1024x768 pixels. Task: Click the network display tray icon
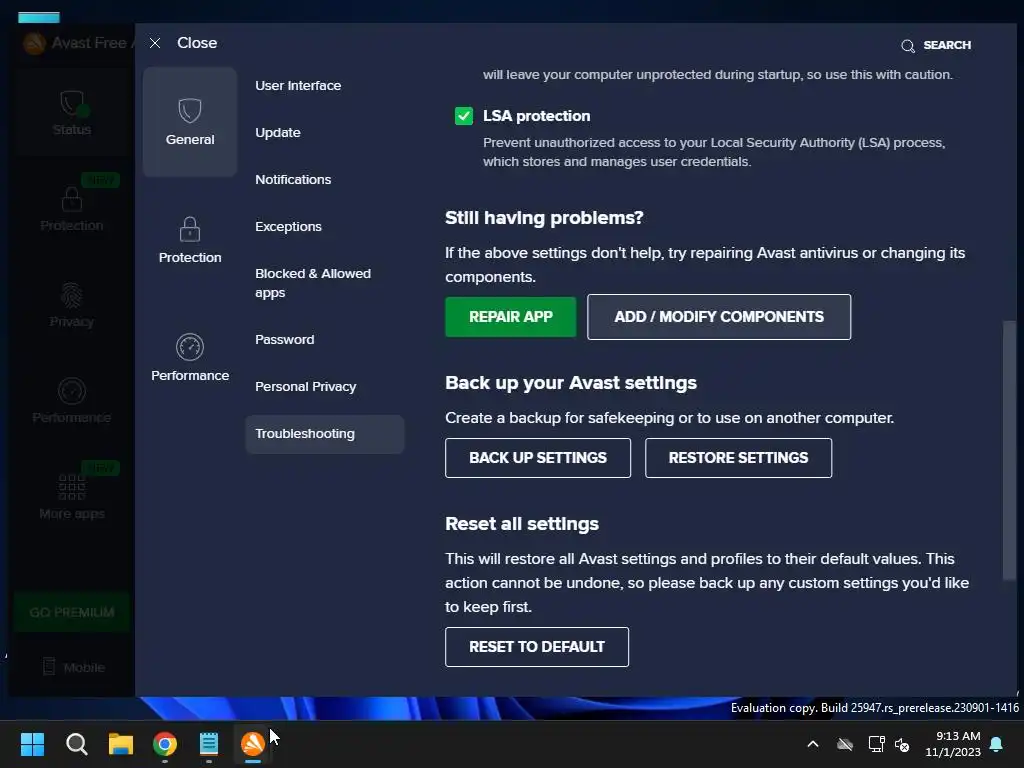click(876, 744)
